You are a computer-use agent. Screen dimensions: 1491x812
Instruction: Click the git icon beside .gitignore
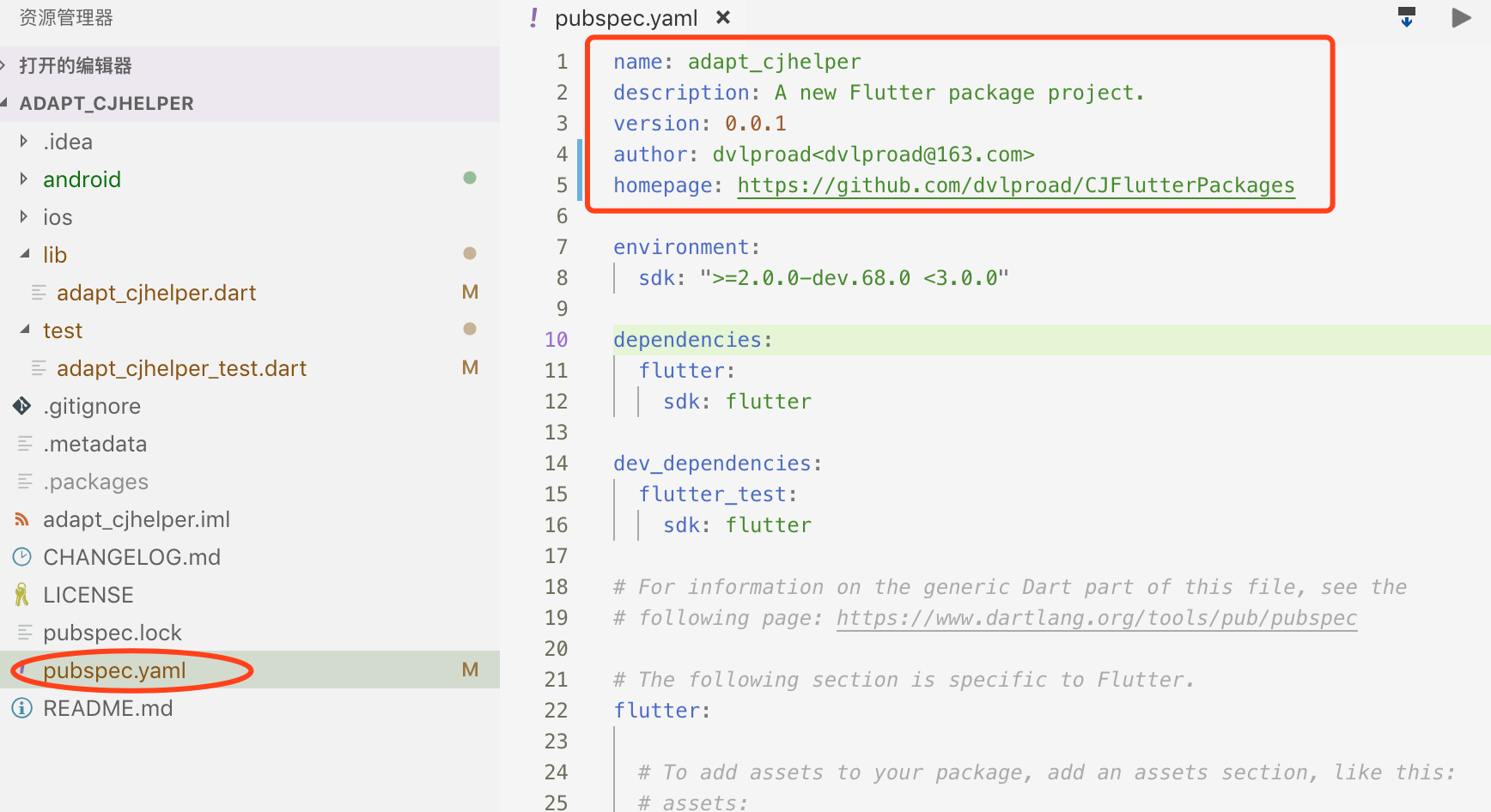(22, 406)
